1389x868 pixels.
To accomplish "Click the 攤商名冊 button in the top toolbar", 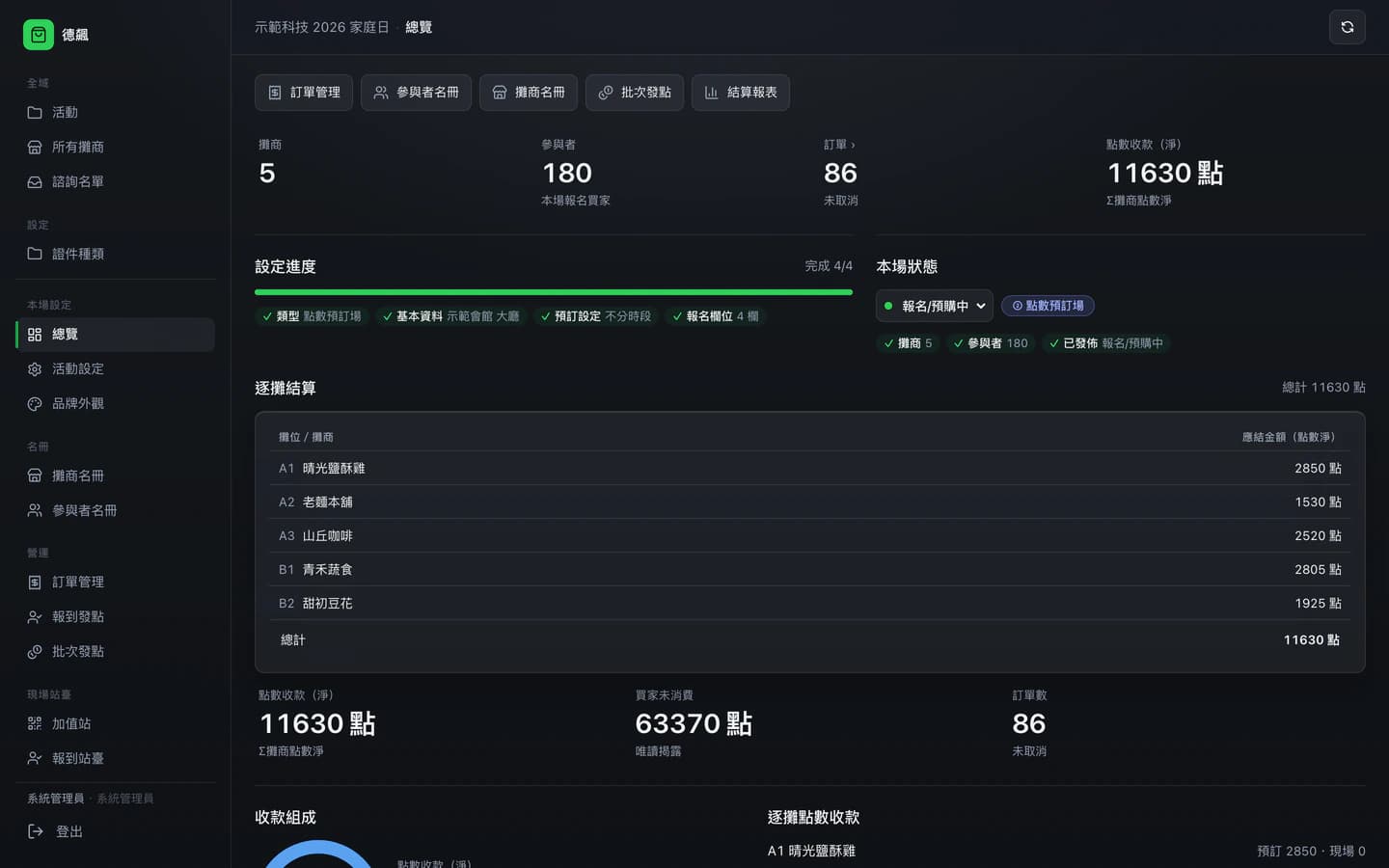I will click(529, 93).
